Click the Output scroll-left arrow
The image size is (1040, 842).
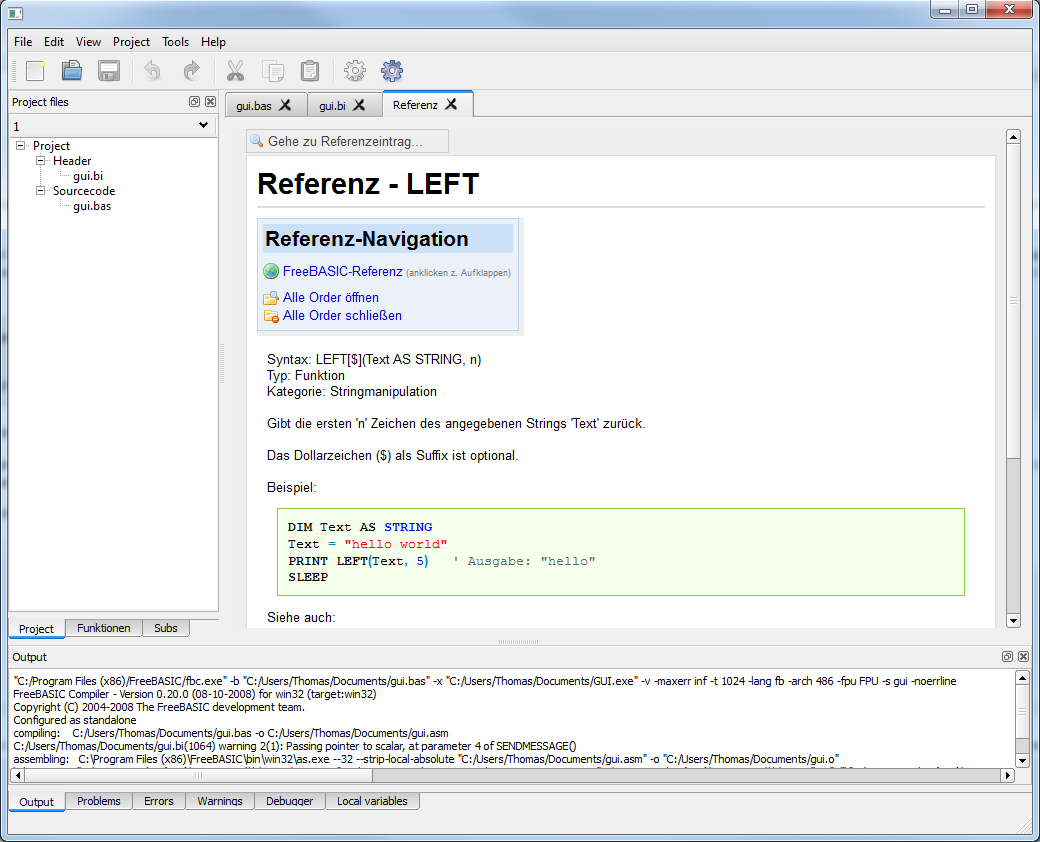[18, 775]
